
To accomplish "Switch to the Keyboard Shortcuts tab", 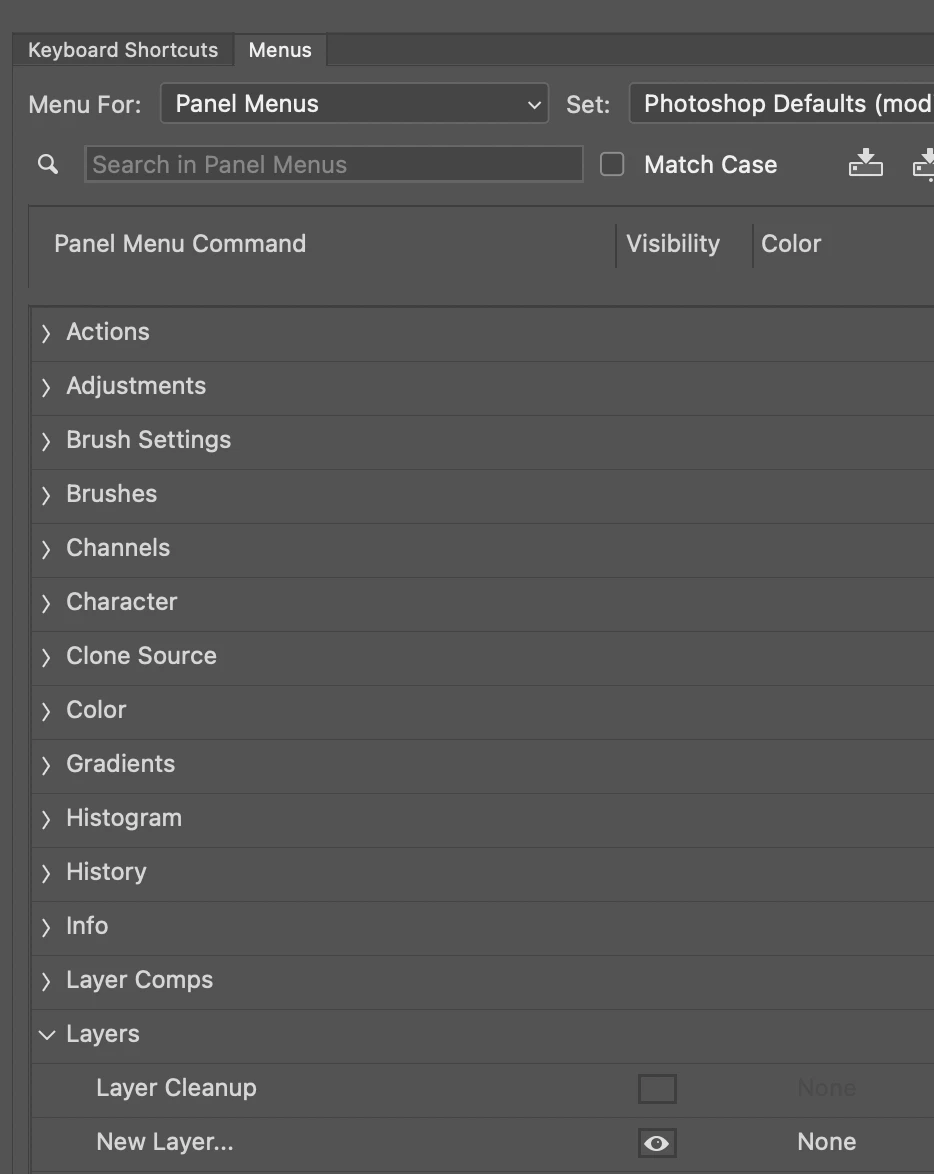I will pos(123,50).
